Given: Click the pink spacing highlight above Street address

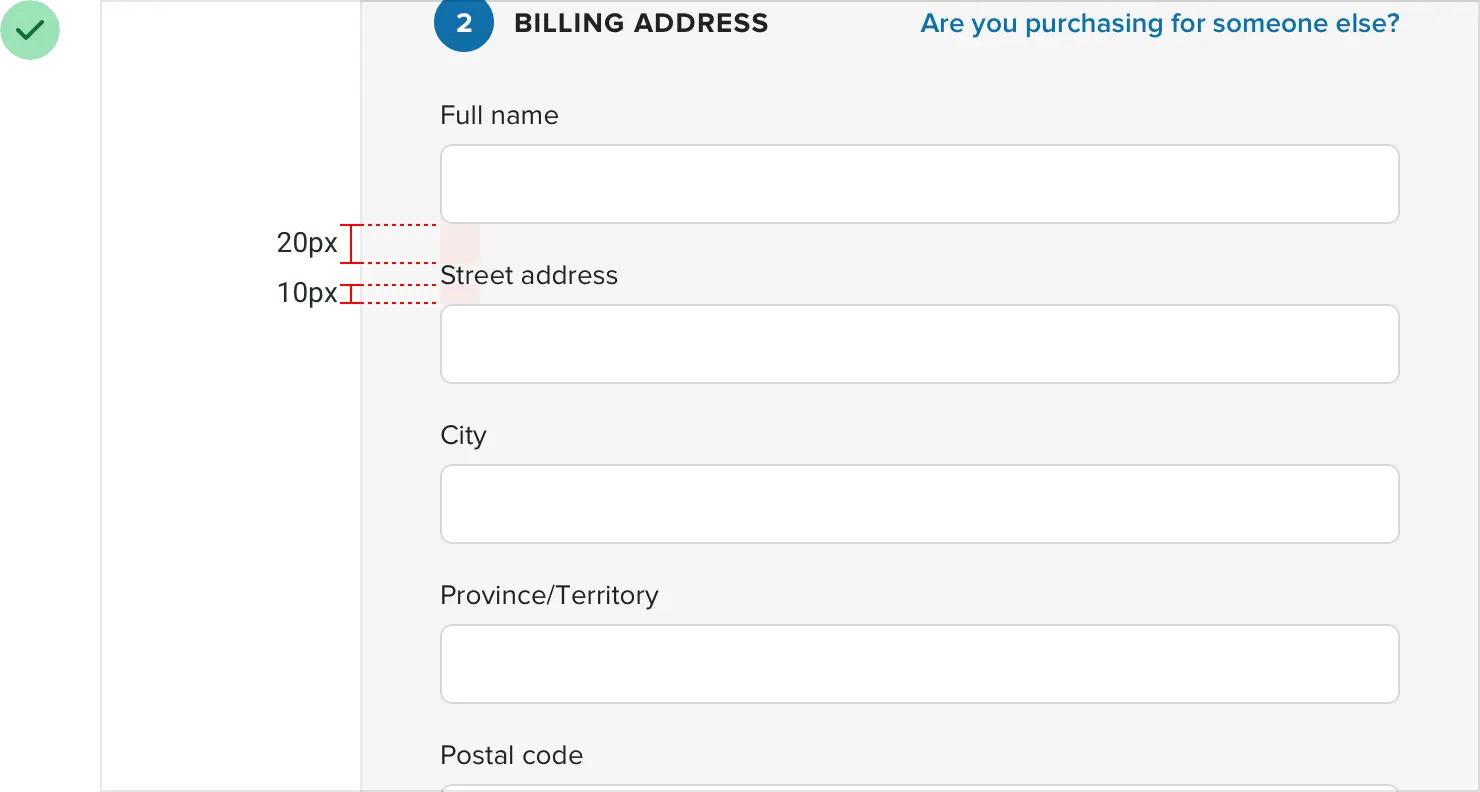Looking at the screenshot, I should (x=460, y=243).
